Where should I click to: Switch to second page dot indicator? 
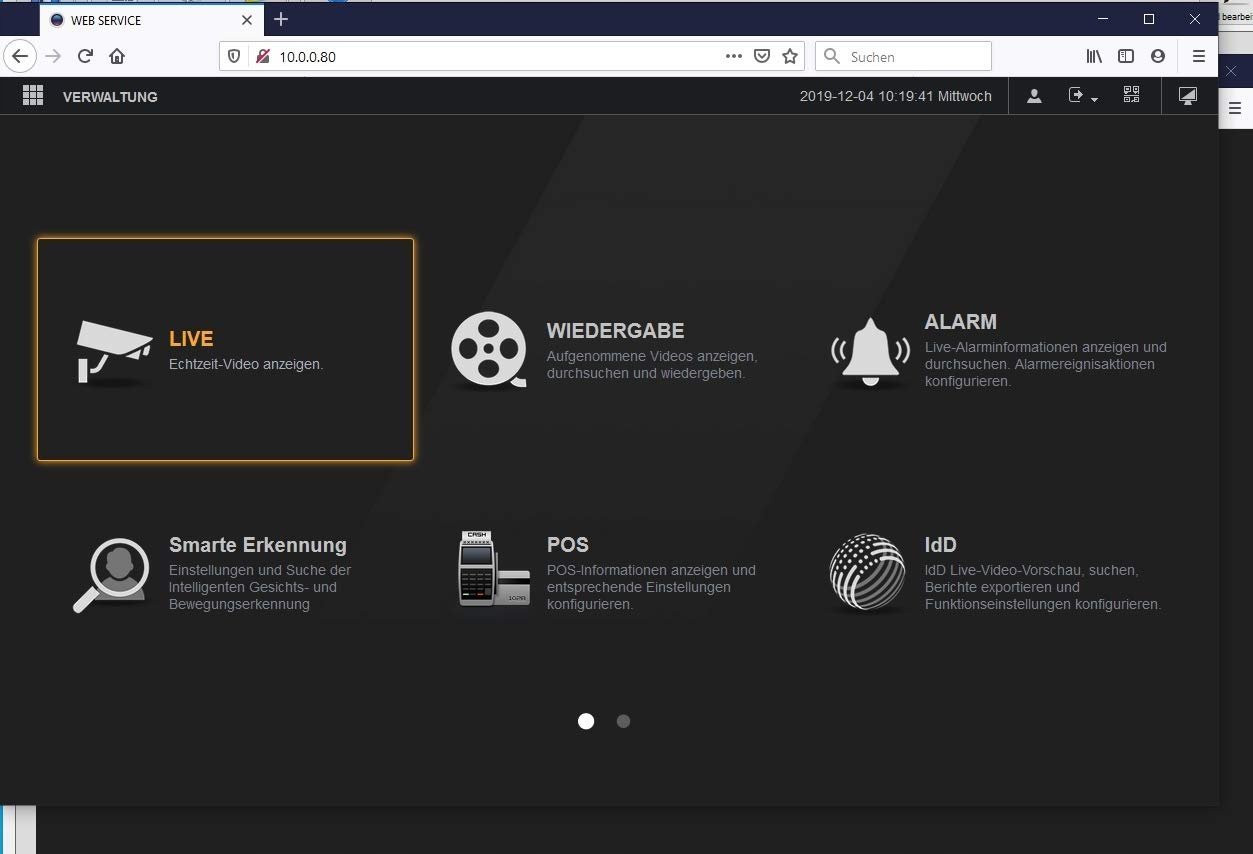pyautogui.click(x=623, y=721)
